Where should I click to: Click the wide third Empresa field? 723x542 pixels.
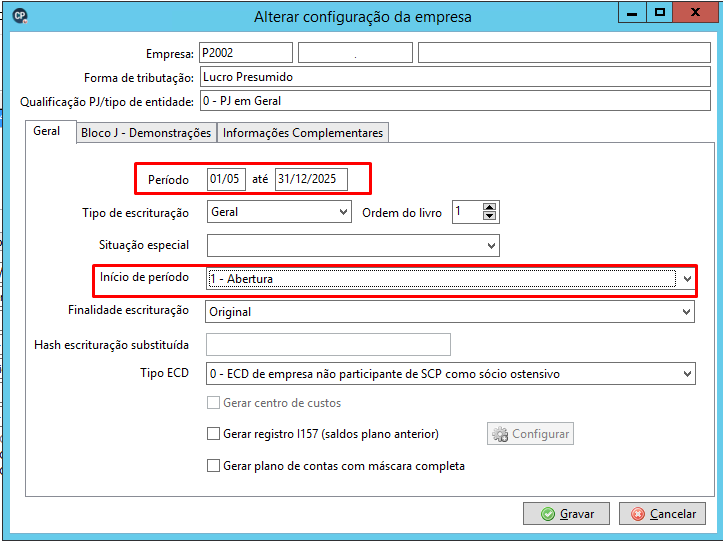click(564, 53)
